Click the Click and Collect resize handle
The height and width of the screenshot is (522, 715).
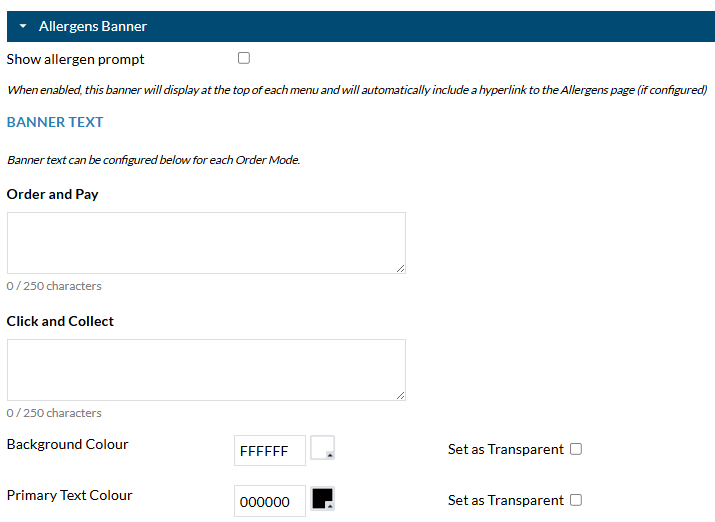tap(400, 395)
